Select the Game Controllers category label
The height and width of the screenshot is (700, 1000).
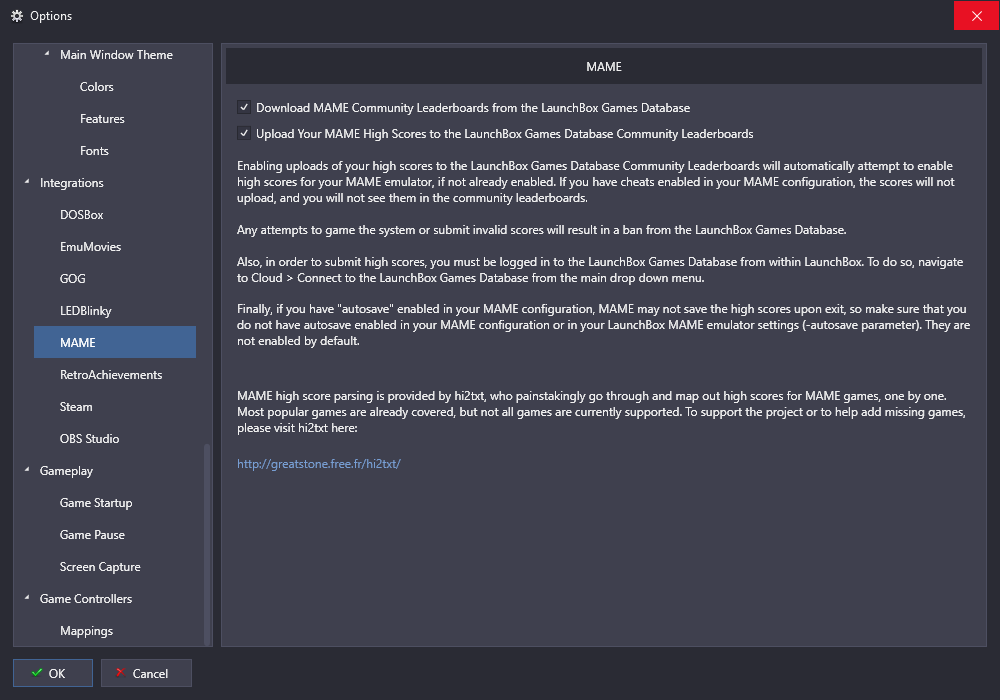pos(85,599)
